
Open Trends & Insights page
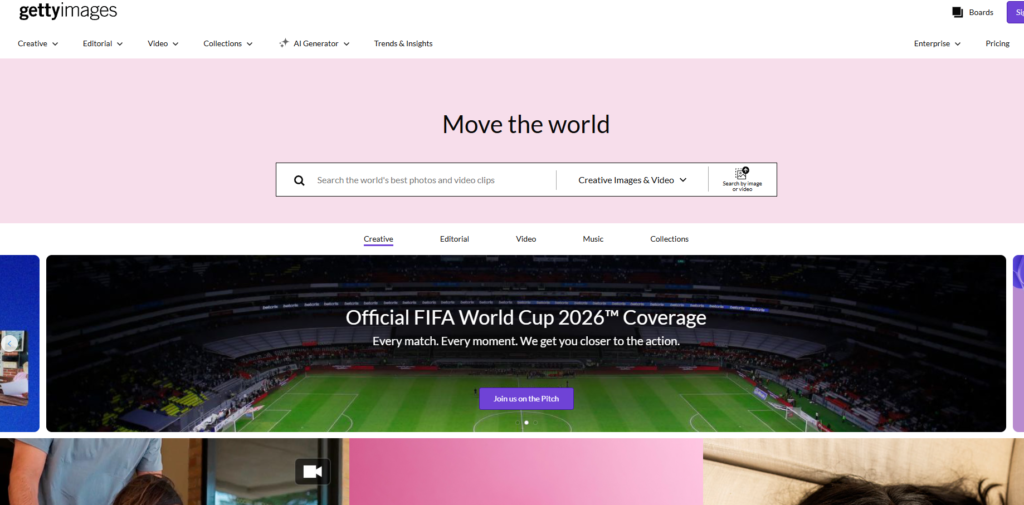click(403, 44)
